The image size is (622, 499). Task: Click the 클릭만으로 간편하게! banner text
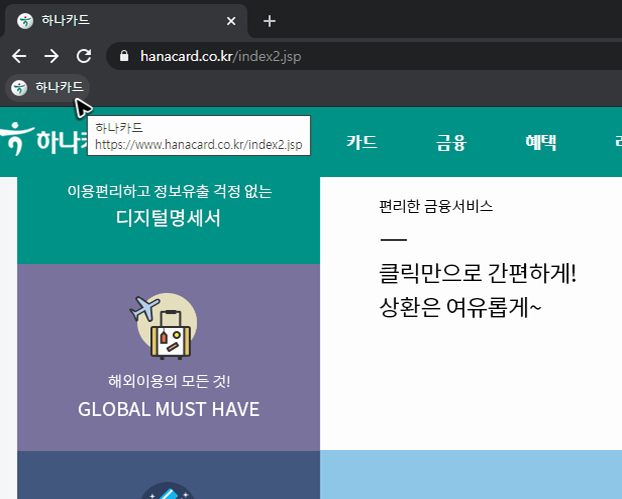478,273
